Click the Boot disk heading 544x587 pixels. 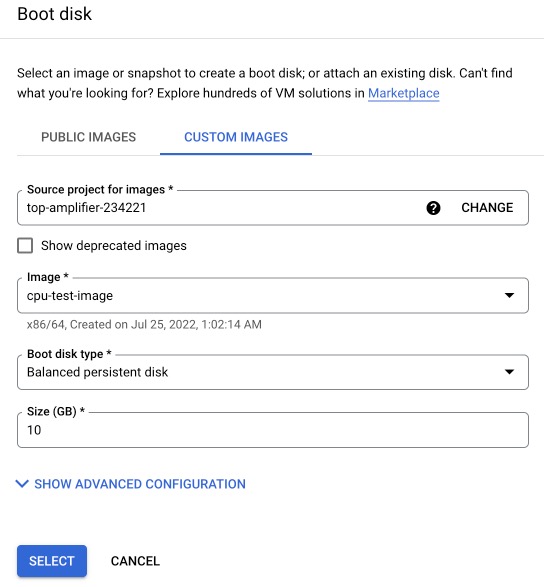pyautogui.click(x=55, y=14)
